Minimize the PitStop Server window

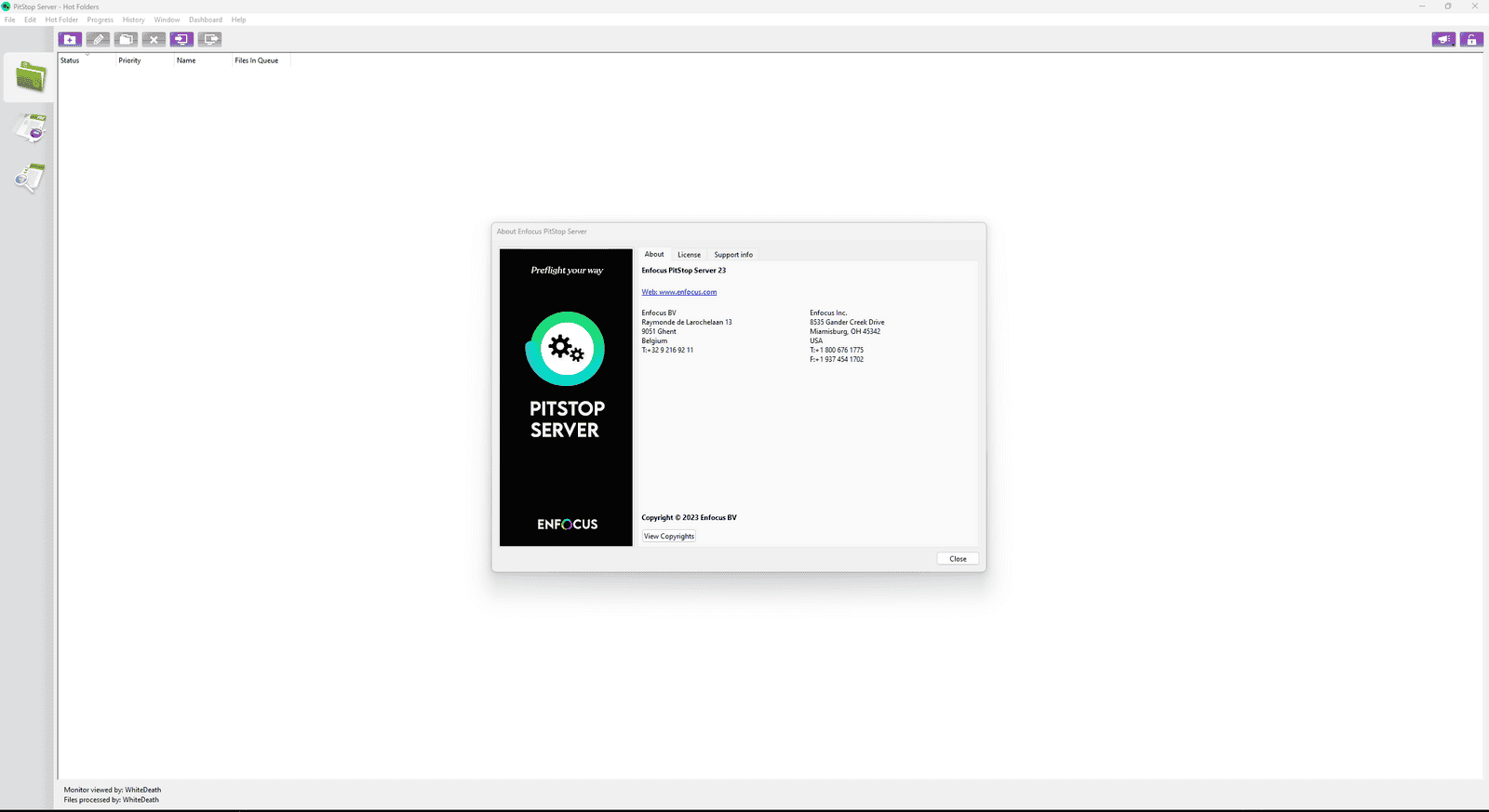click(1422, 7)
